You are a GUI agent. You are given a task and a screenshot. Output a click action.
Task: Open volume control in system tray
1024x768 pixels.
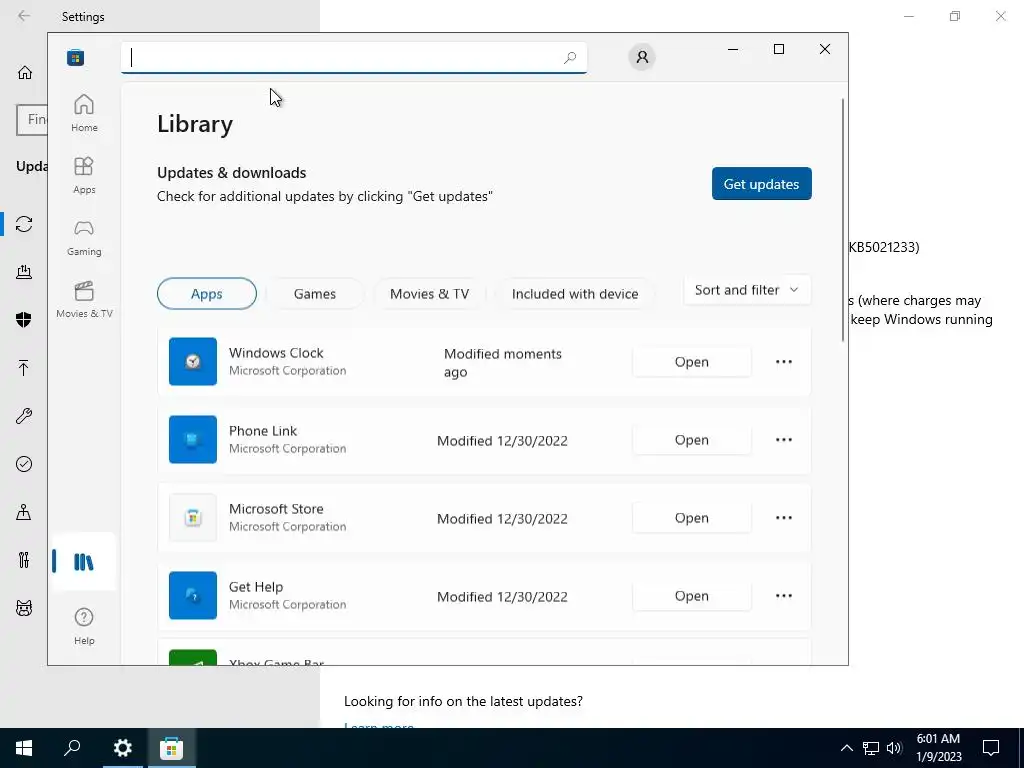[894, 748]
